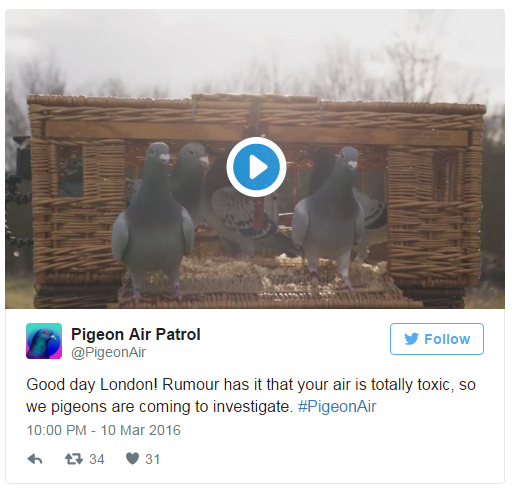Screen dimensions: 514x492
Task: Click the 10 Mar 2016 date text
Action: click(140, 430)
